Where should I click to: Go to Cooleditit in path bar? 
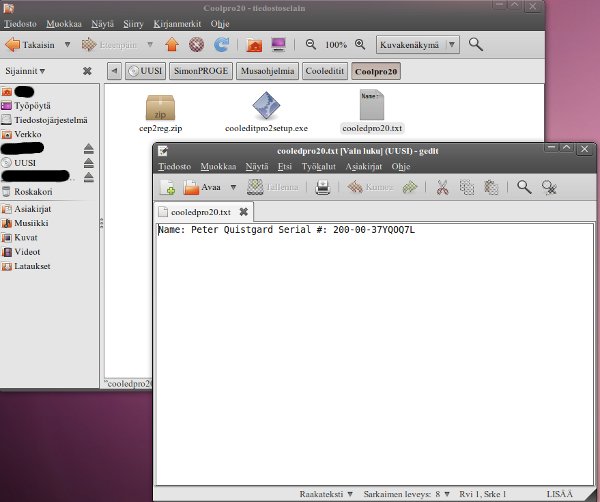point(325,71)
